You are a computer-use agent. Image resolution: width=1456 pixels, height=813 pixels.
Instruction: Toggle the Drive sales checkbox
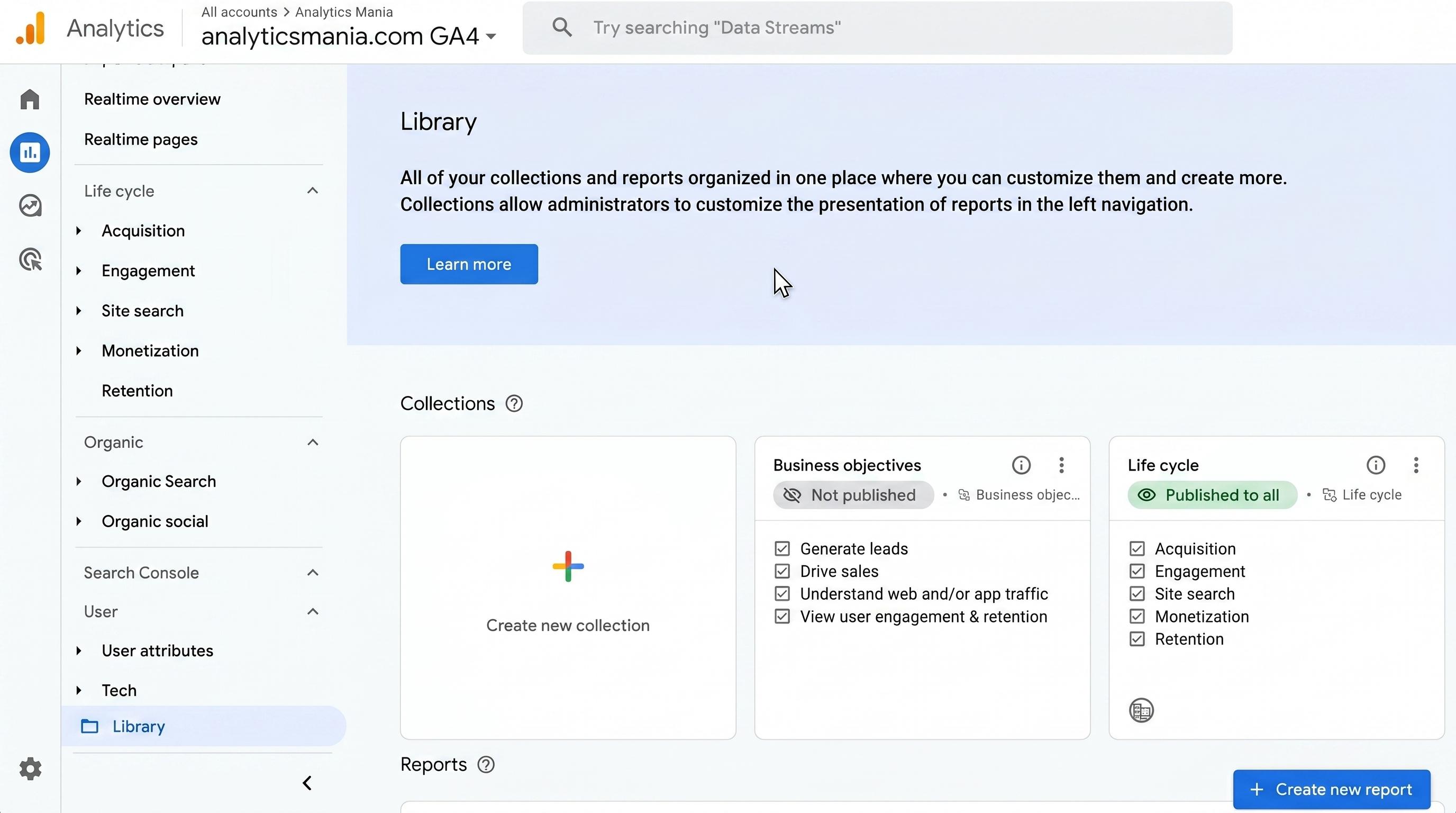(x=782, y=571)
